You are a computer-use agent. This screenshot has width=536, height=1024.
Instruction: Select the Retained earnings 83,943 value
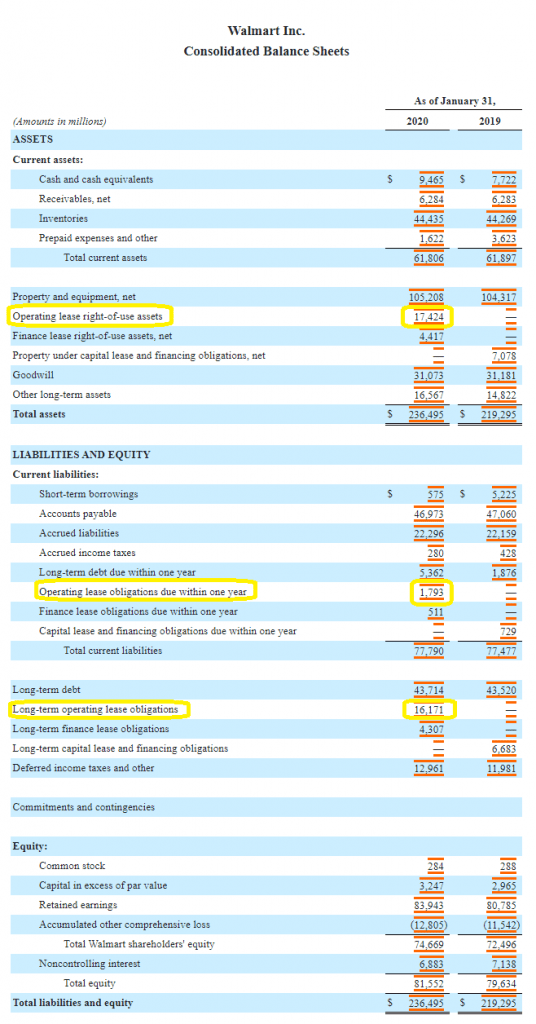pos(430,905)
